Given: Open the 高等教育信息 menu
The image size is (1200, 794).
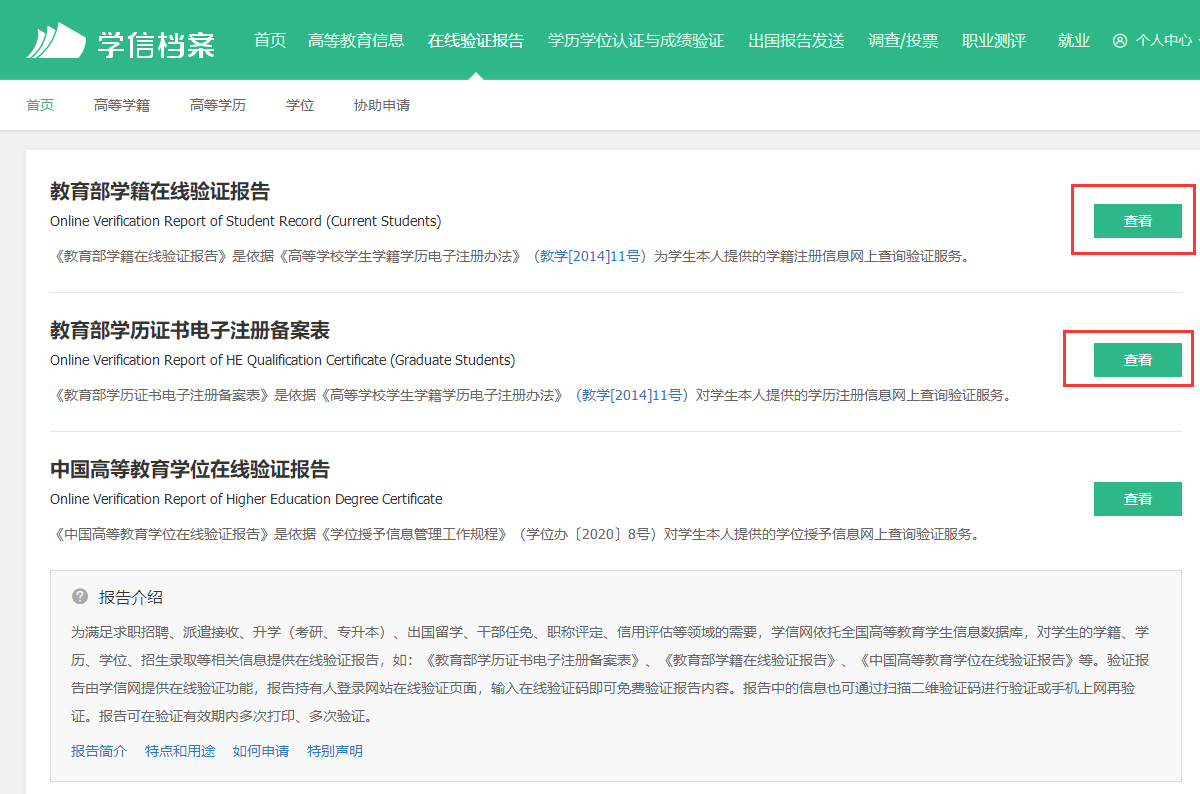Looking at the screenshot, I should click(x=356, y=41).
